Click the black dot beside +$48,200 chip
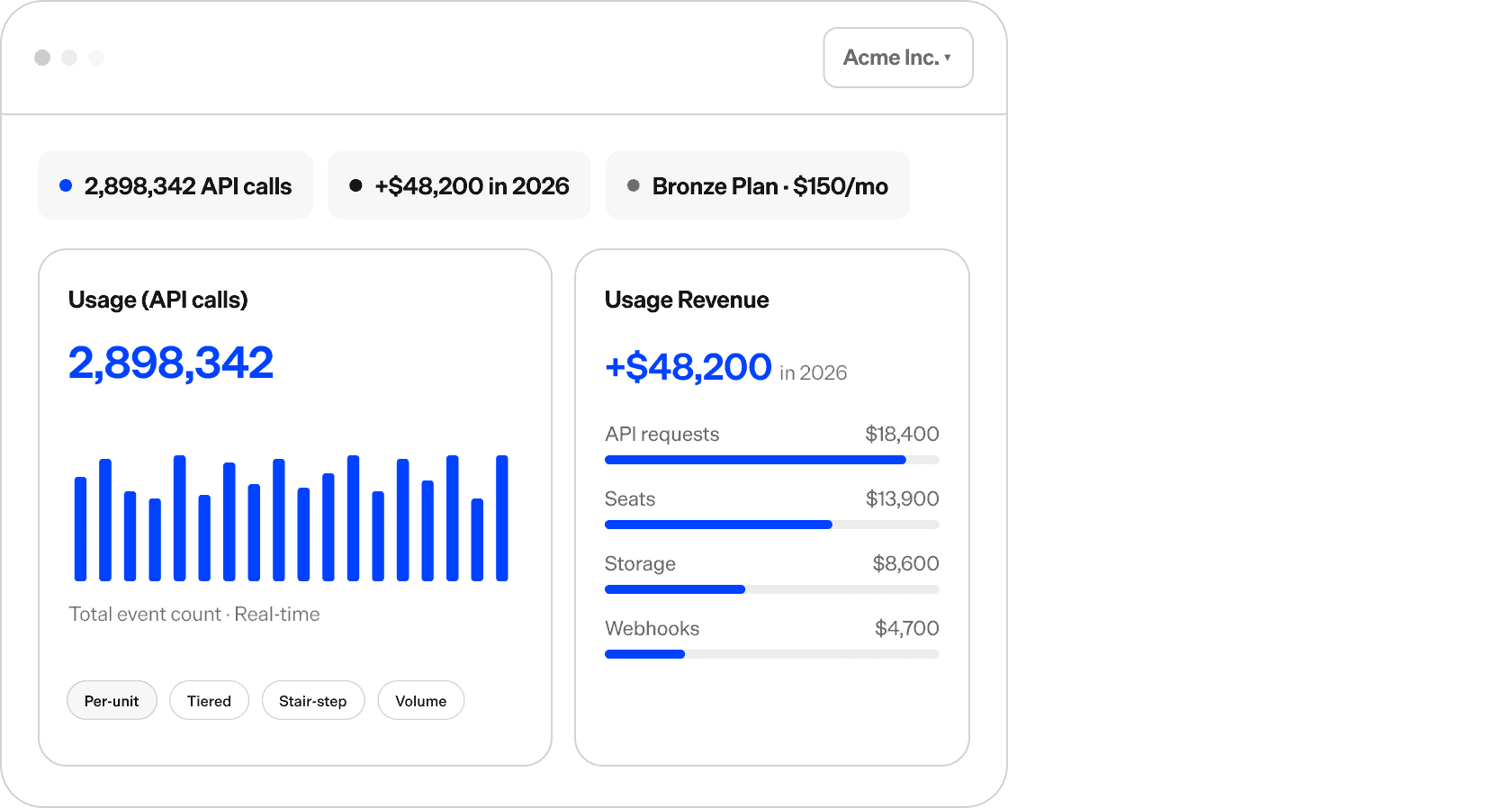 pyautogui.click(x=355, y=185)
